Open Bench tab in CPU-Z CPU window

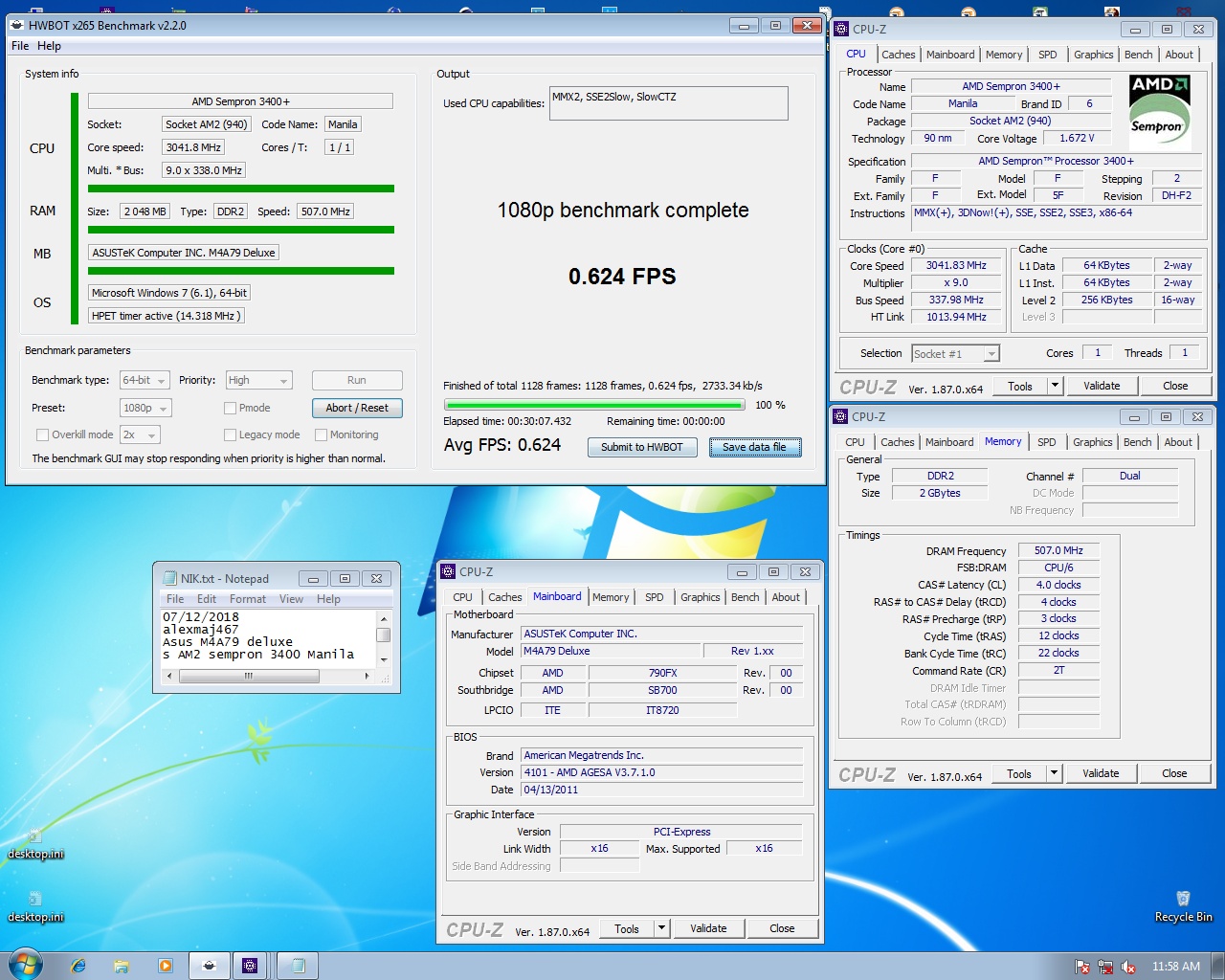(1139, 55)
